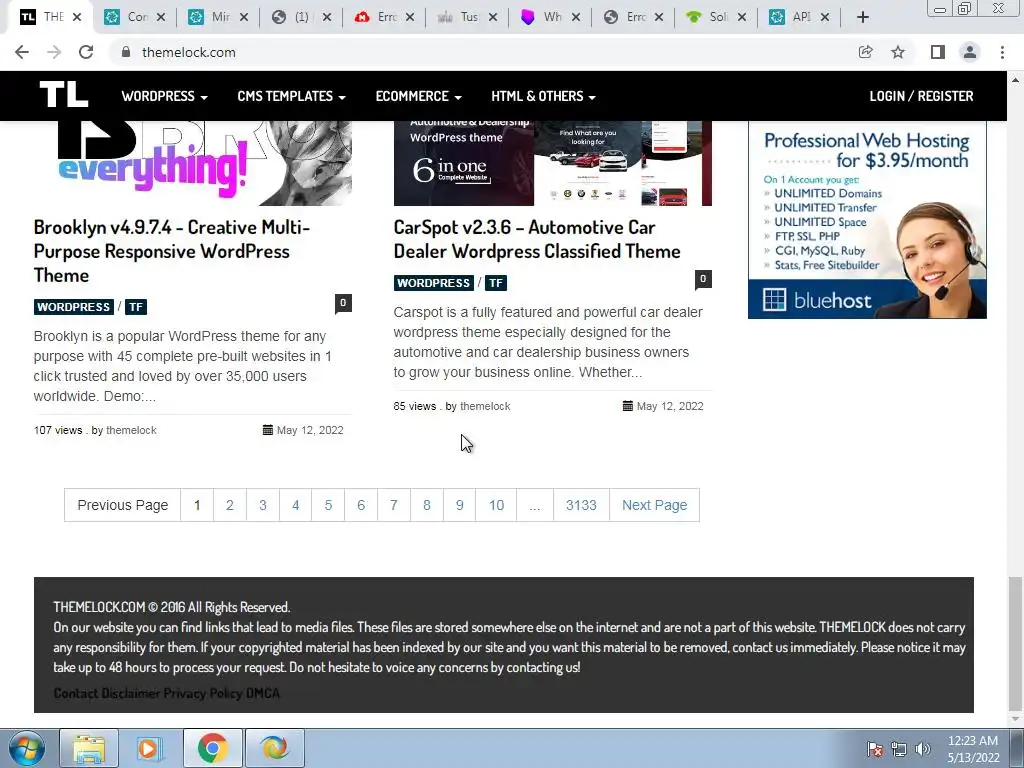Click the share page icon in address bar
The image size is (1024, 768).
pyautogui.click(x=865, y=52)
